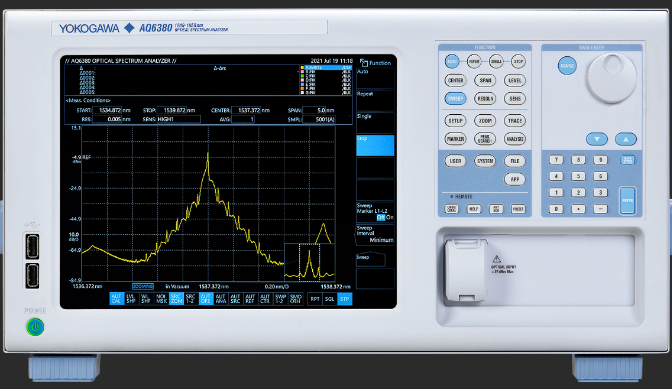
Task: Open the Sweep Interval Minimum softkey
Action: click(375, 234)
